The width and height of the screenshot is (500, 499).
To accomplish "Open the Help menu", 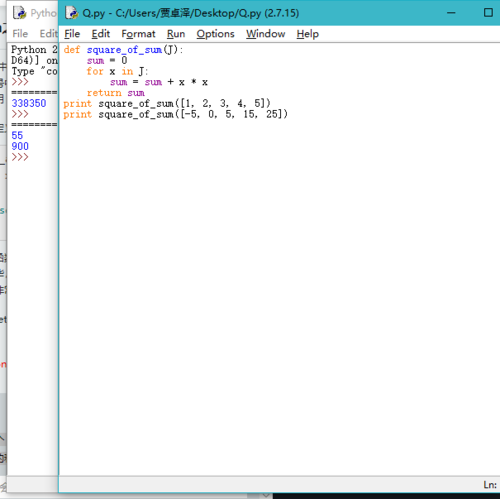I will pyautogui.click(x=307, y=34).
